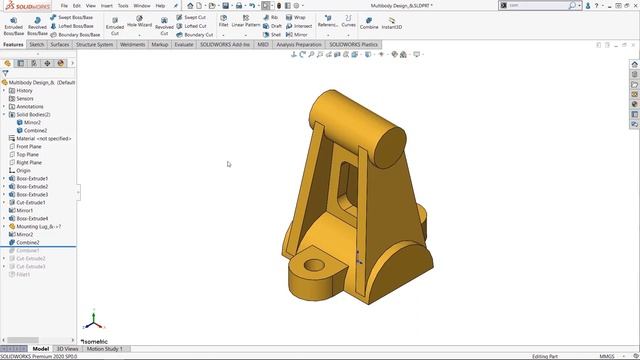Select the Origin item in the tree
Viewport: 640px width, 360px height.
[20, 171]
